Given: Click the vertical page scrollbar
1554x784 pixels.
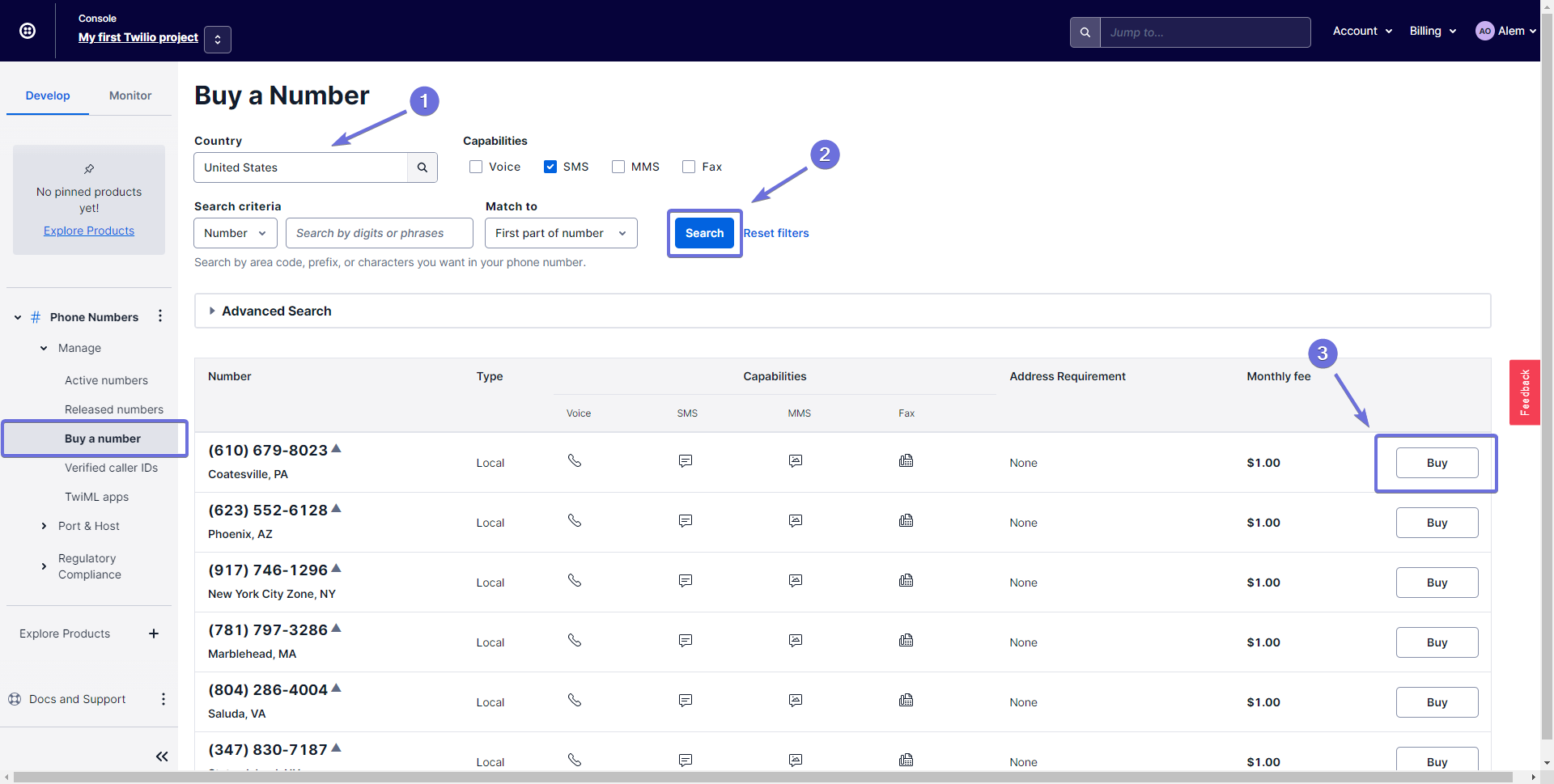Looking at the screenshot, I should pos(1547,376).
